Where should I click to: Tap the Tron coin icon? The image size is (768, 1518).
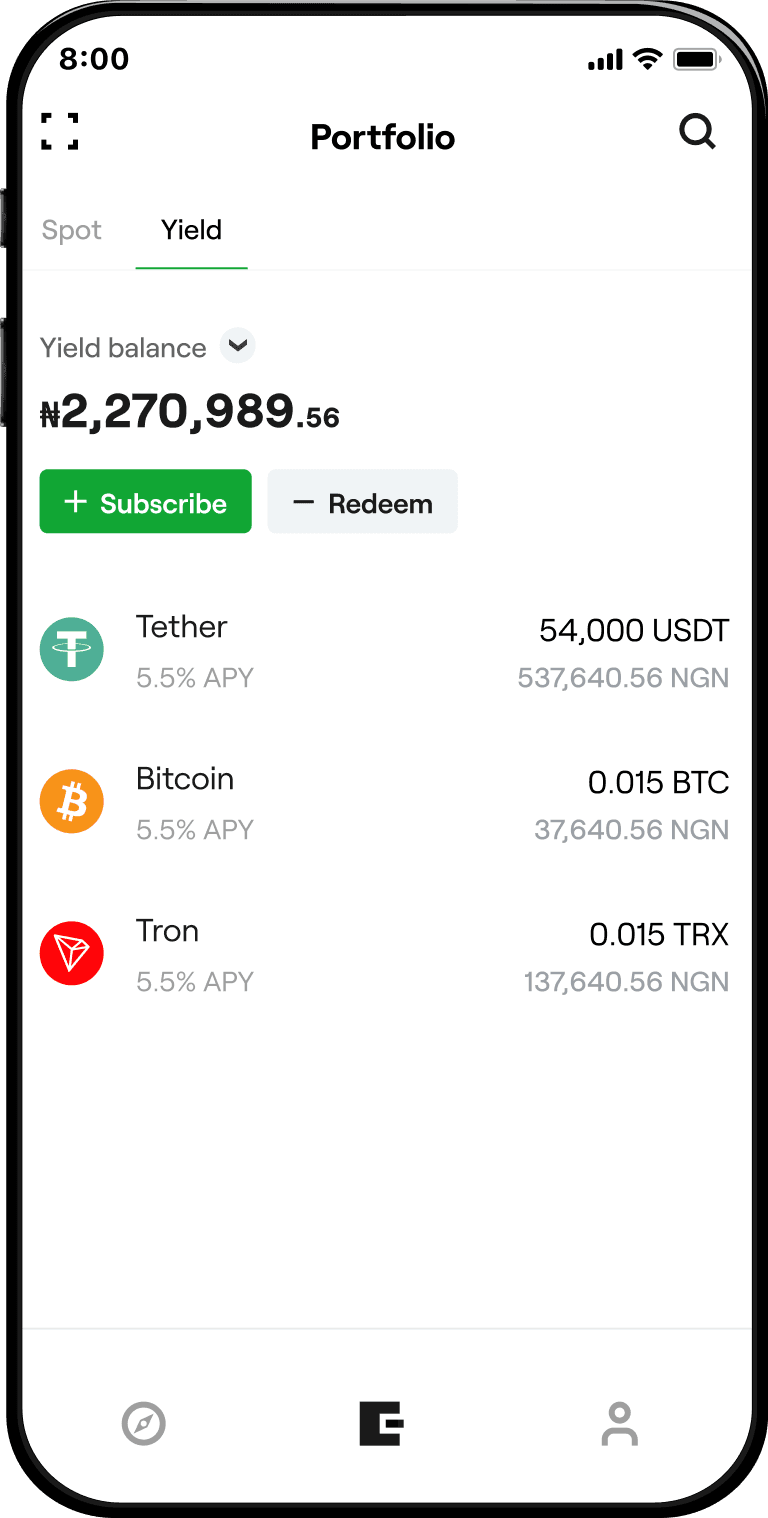tap(72, 954)
